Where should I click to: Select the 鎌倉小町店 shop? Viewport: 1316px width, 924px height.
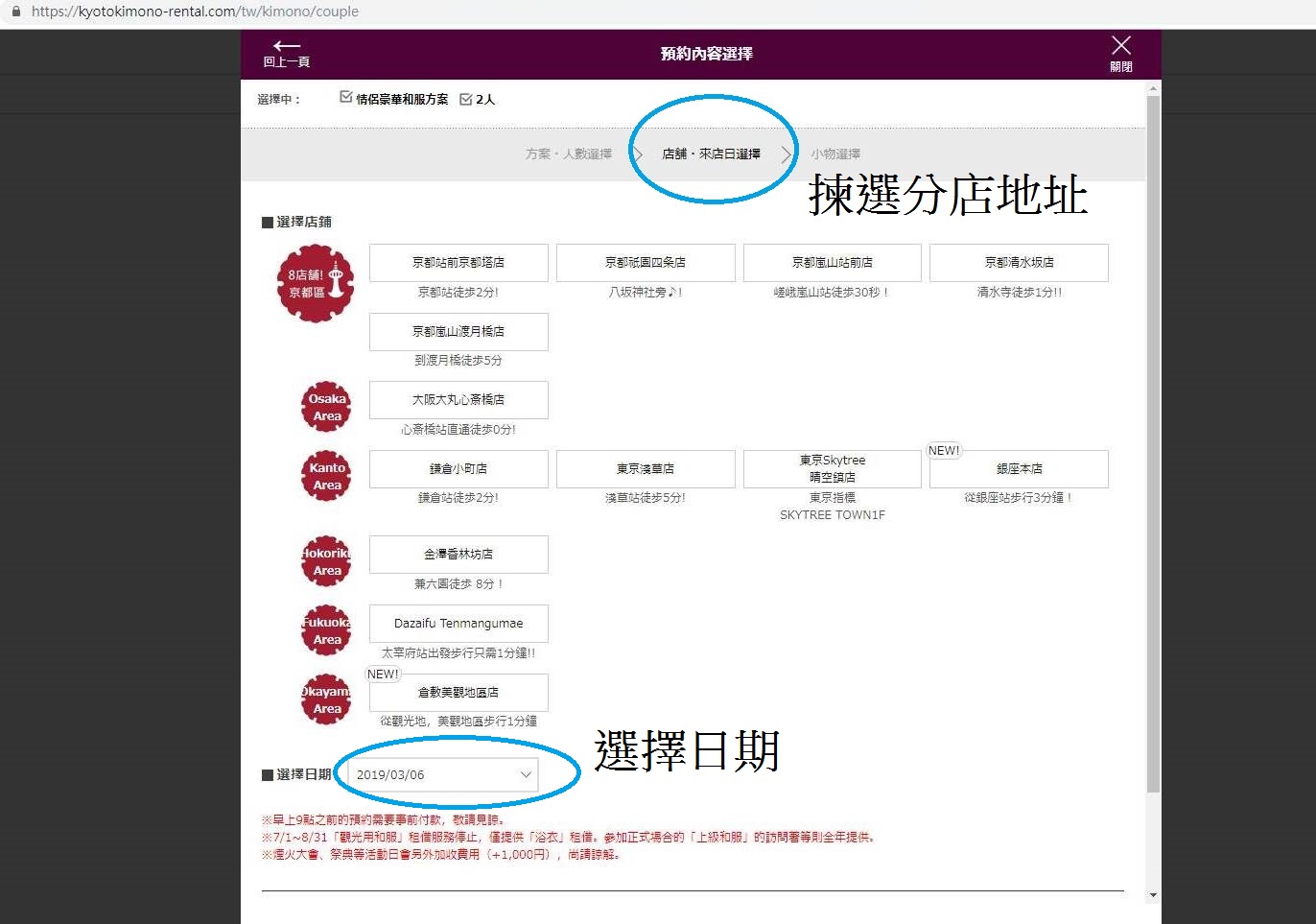tap(458, 468)
